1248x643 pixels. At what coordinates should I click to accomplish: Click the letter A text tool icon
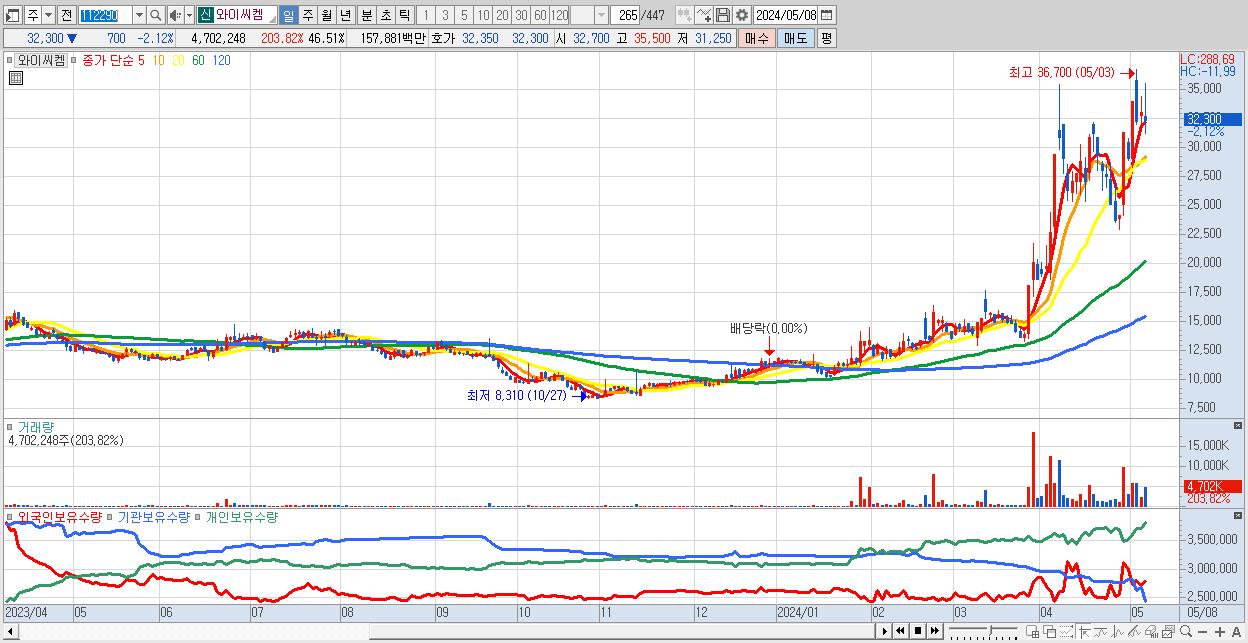coord(1236,632)
